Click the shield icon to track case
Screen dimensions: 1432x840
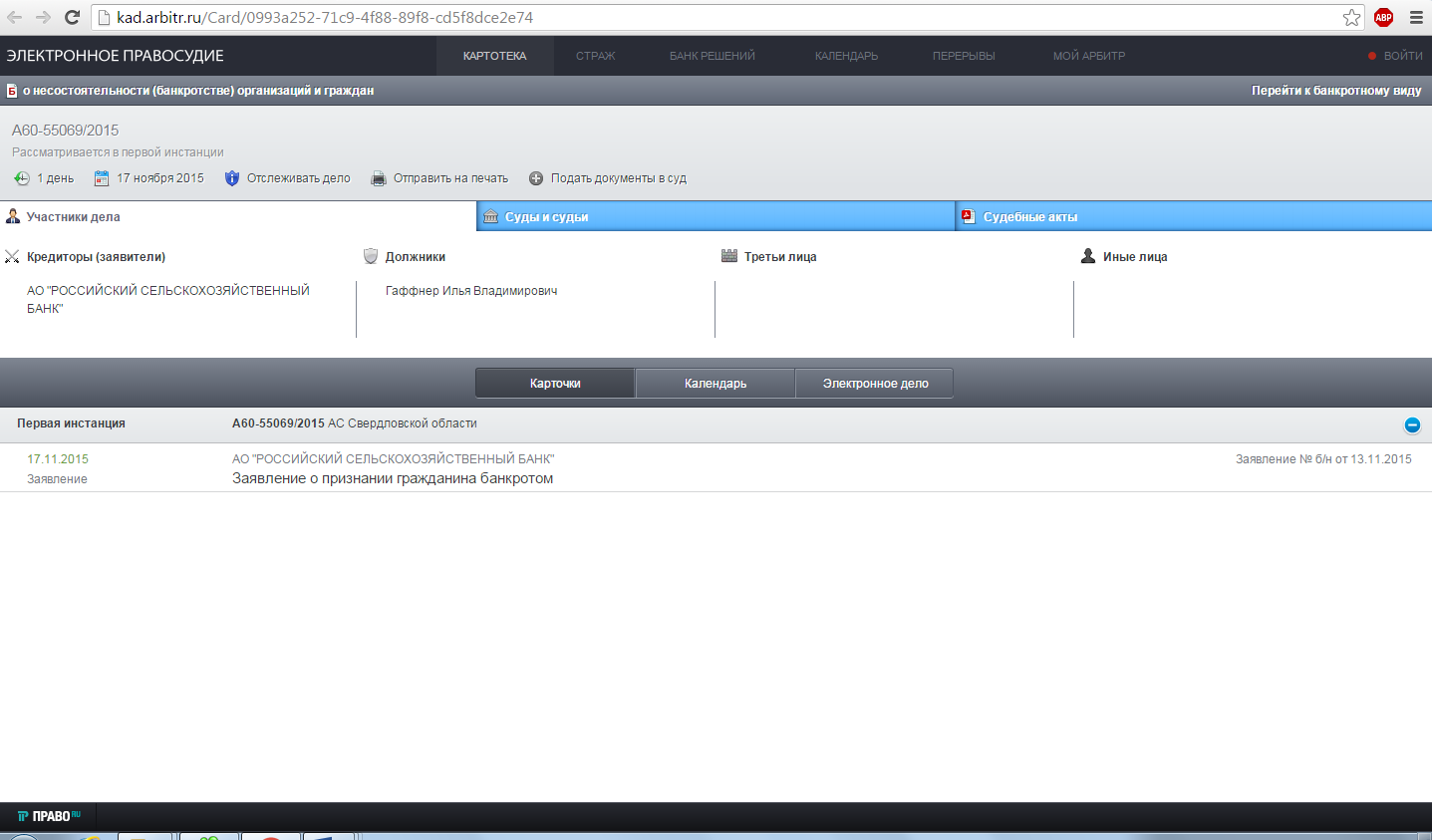click(x=232, y=178)
